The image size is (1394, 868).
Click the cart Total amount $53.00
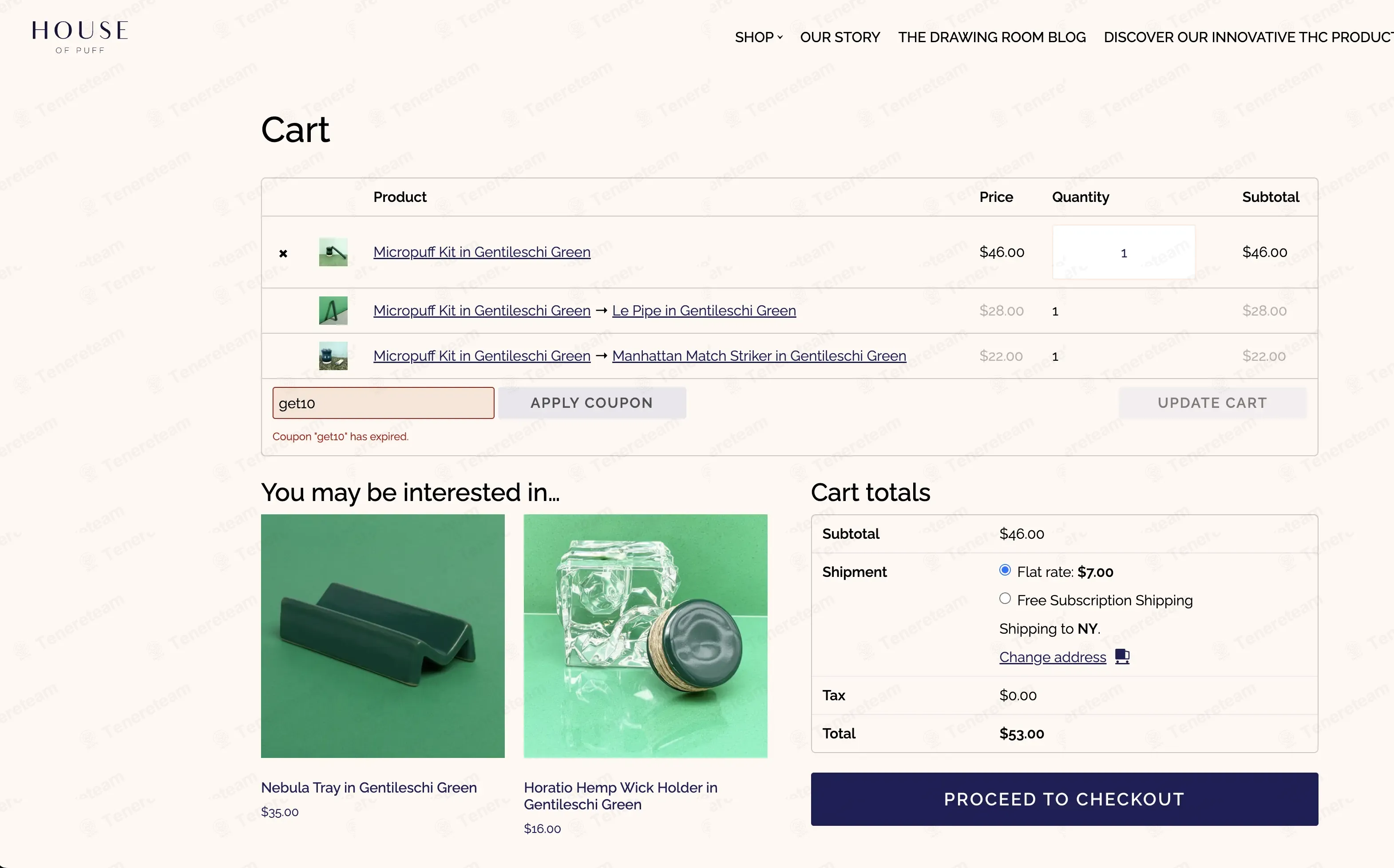tap(1022, 734)
